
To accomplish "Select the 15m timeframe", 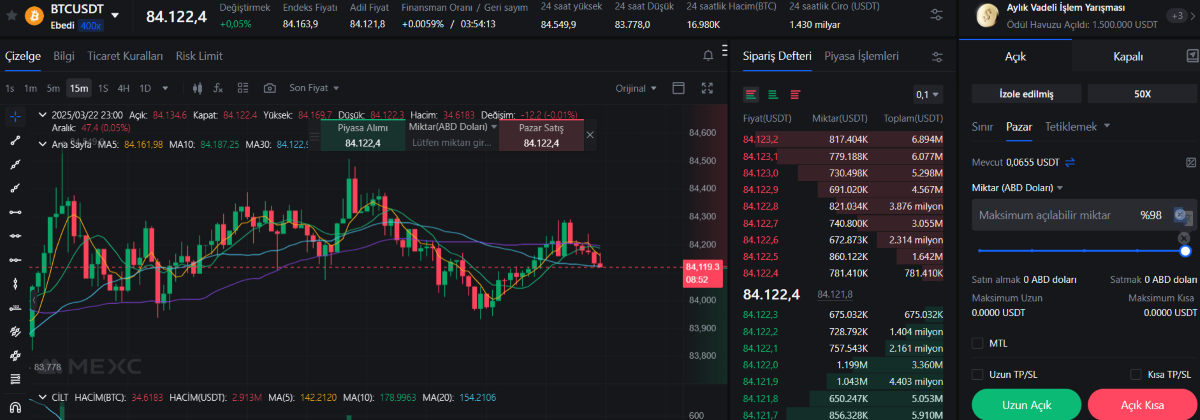I will (x=78, y=88).
